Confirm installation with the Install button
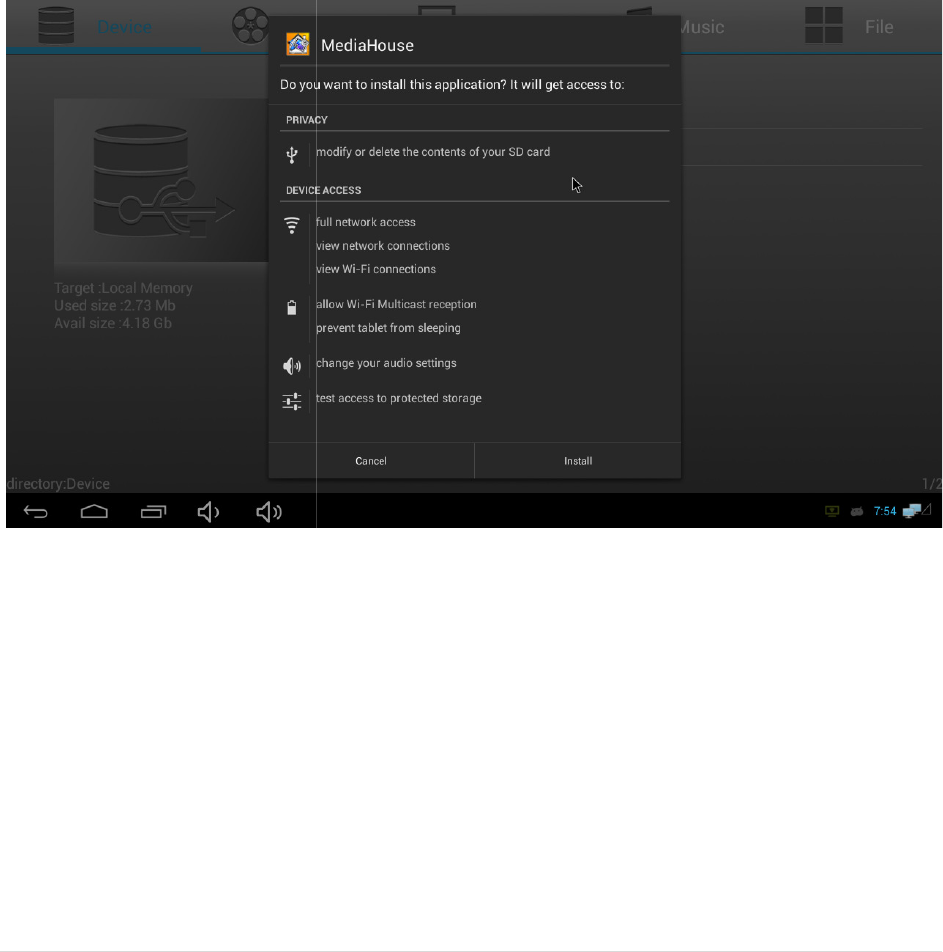 [577, 461]
